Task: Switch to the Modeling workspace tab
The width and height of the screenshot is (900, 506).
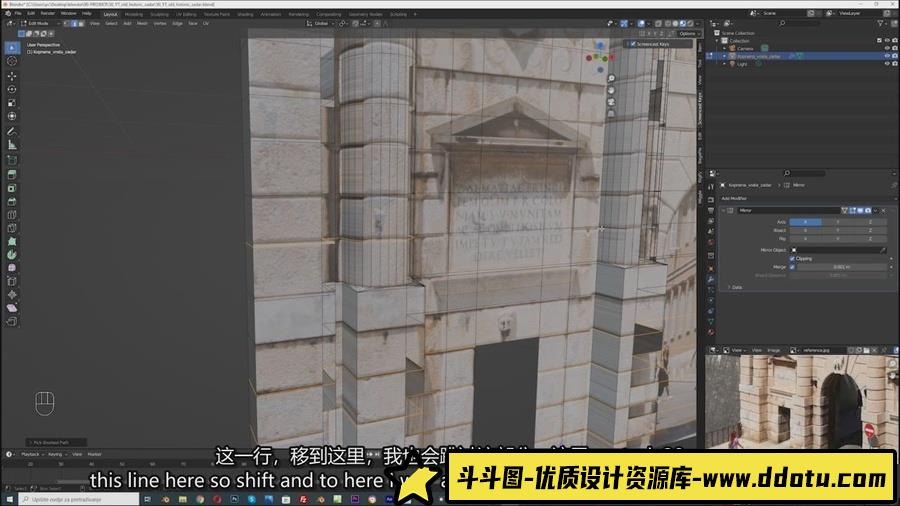Action: pyautogui.click(x=134, y=14)
